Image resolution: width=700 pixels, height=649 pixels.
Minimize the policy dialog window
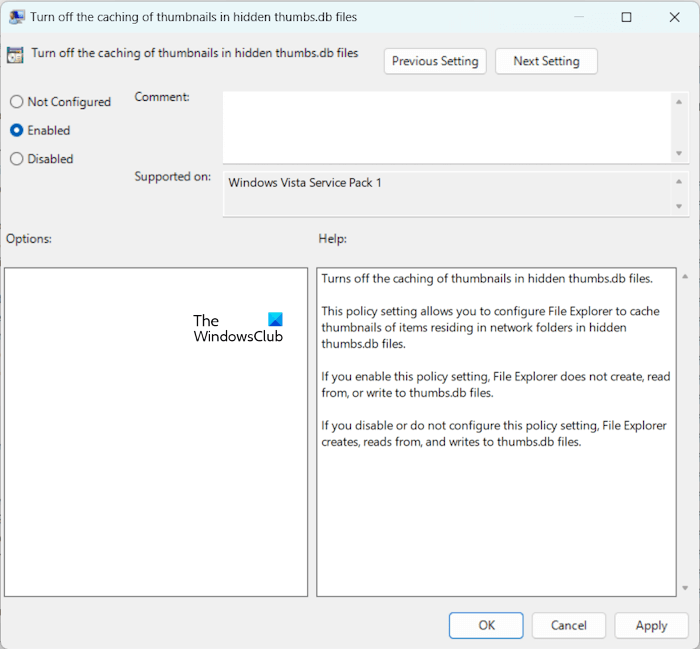click(579, 17)
